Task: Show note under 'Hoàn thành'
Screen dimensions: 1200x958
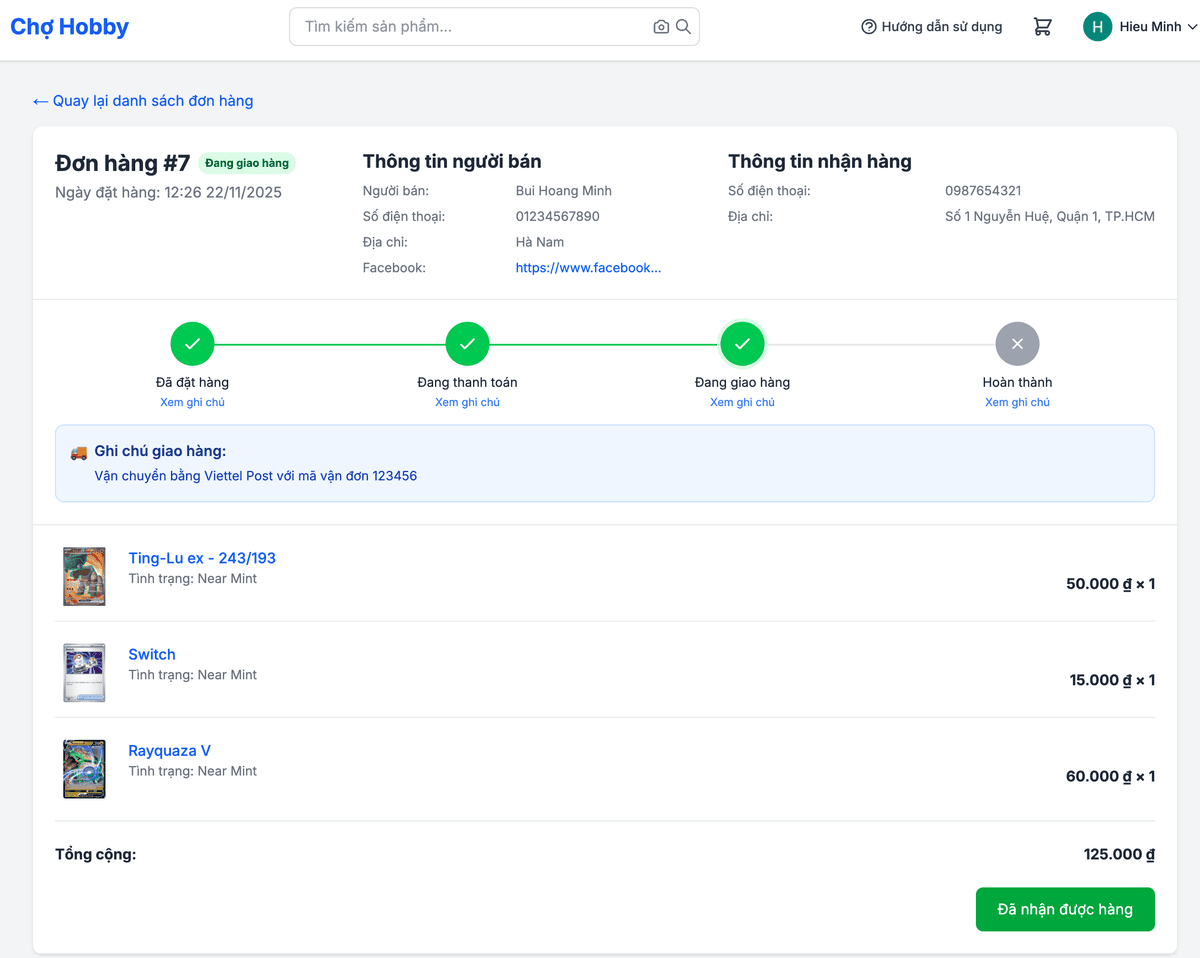Action: (1017, 402)
